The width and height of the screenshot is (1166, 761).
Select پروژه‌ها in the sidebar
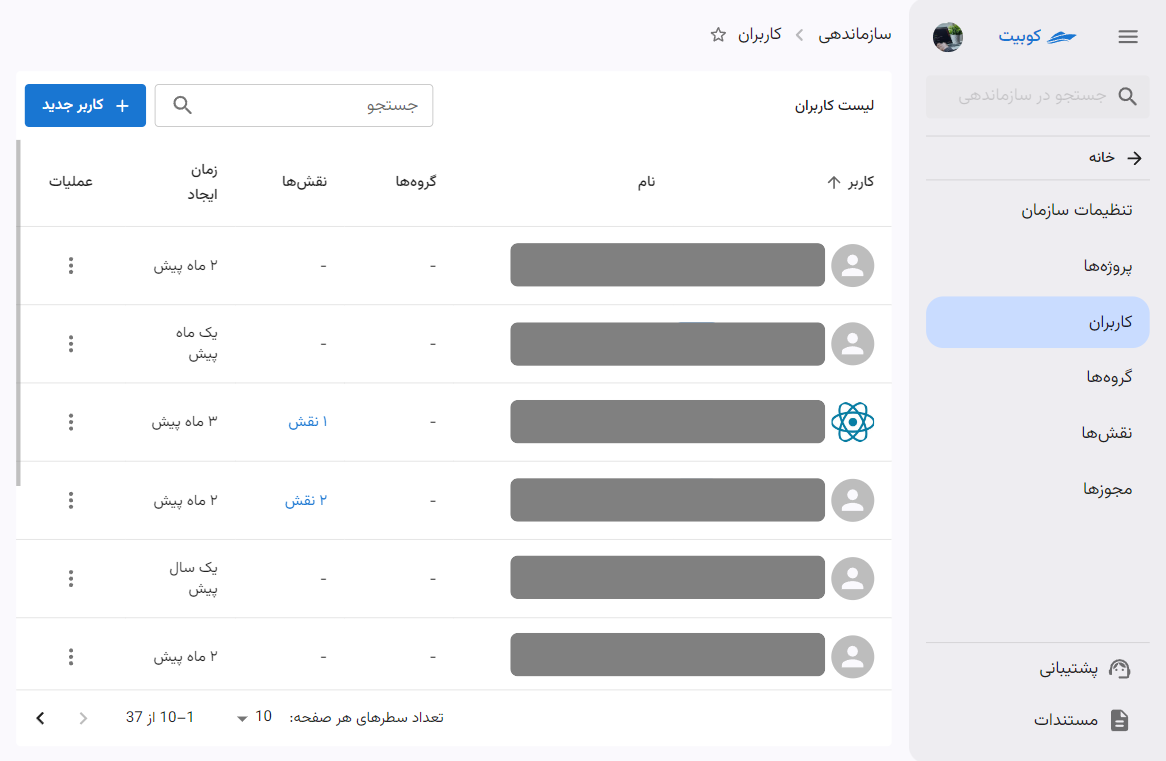1037,266
